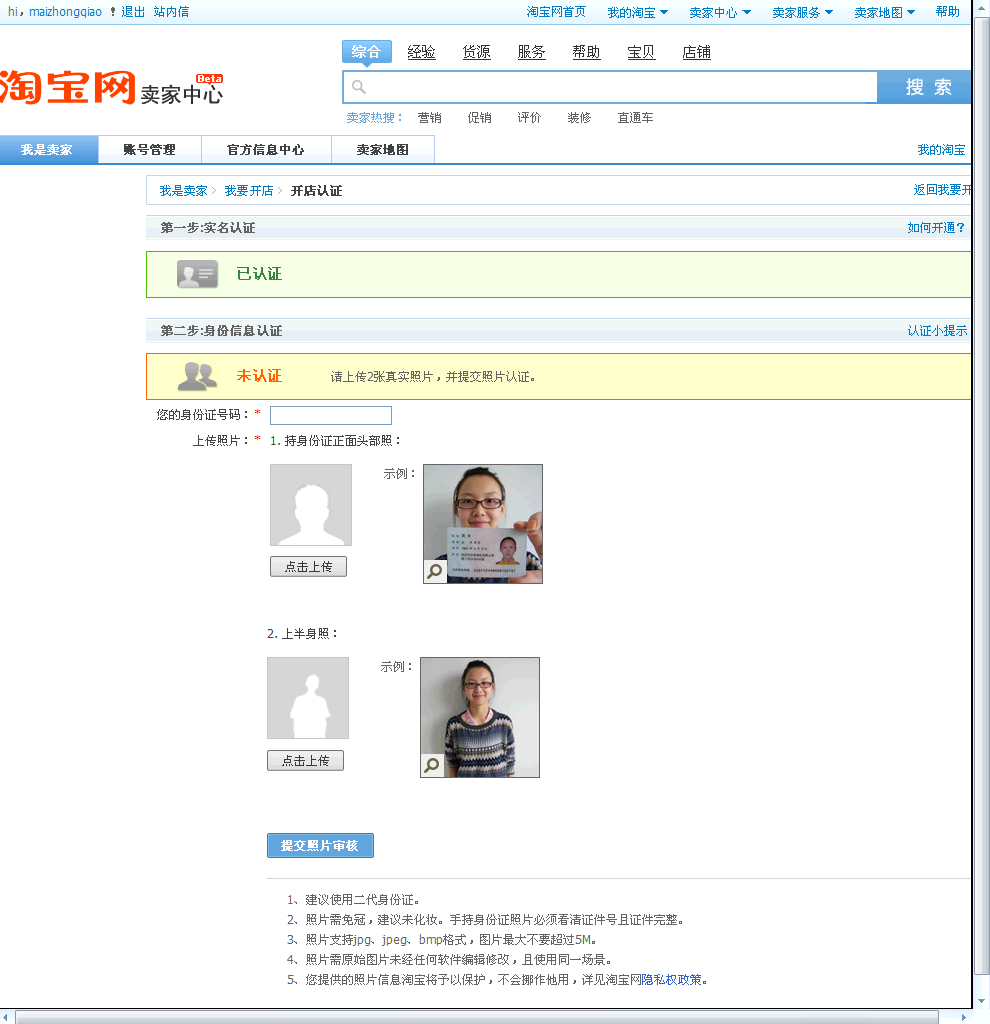The width and height of the screenshot is (990, 1024).
Task: Expand the 卖家地图 dropdown in top bar
Action: pos(885,12)
